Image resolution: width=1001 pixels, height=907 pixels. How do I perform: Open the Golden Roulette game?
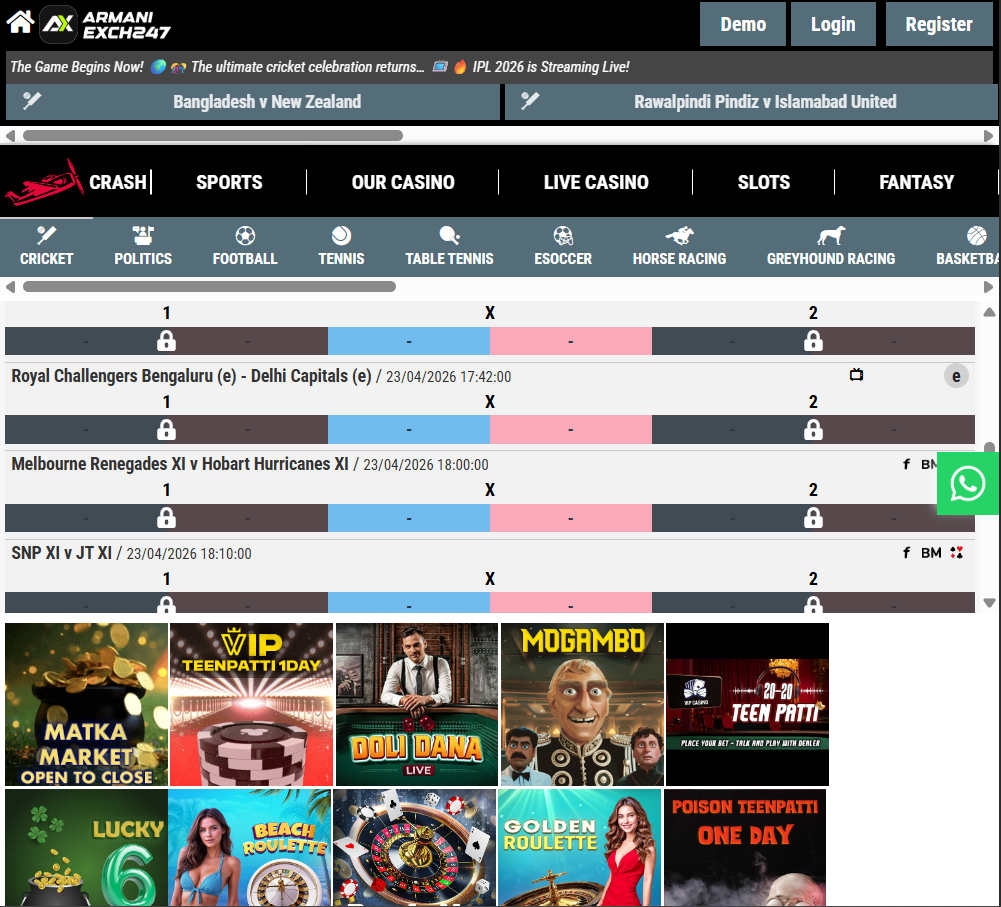click(x=579, y=847)
